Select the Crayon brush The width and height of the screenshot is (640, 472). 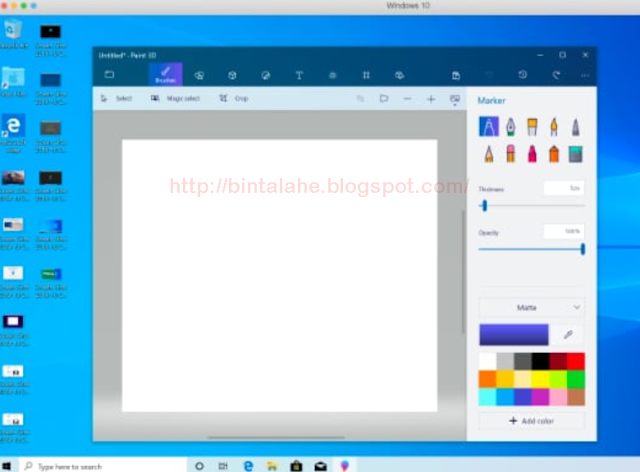tap(532, 154)
